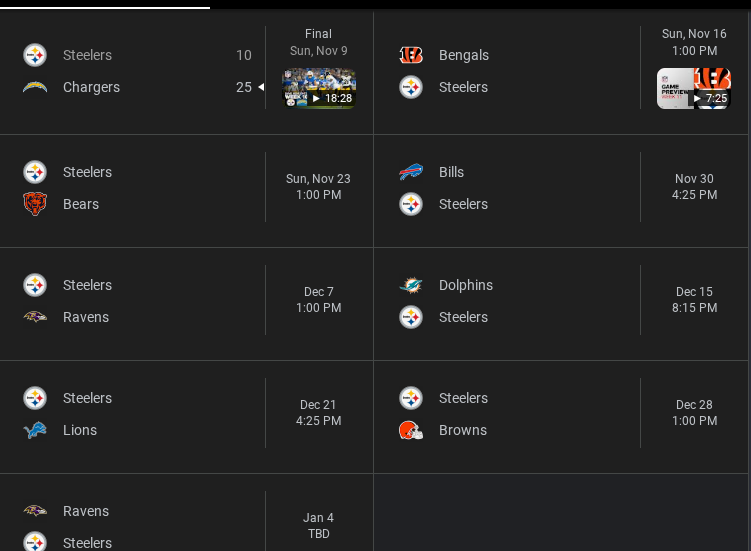
Task: Open the Jan 4 TBD game details
Action: (x=318, y=526)
